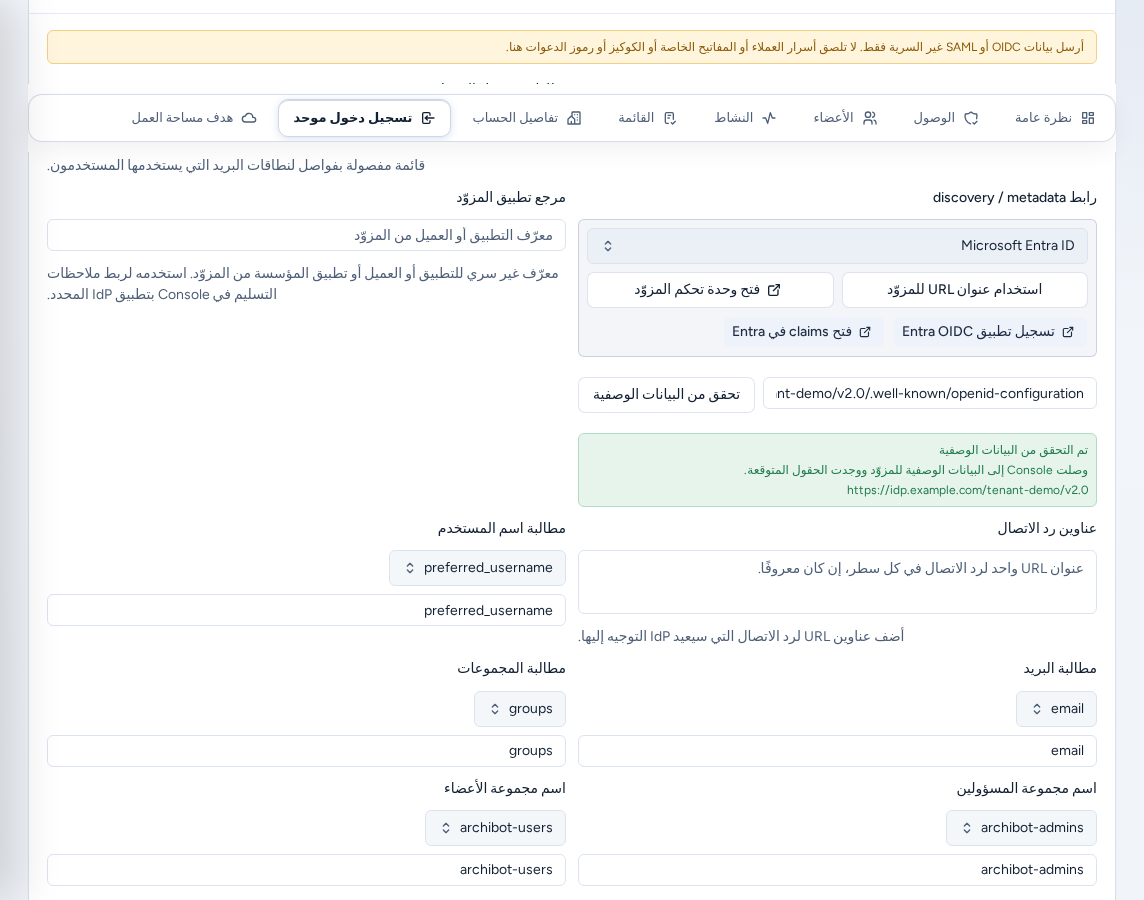This screenshot has height=900, width=1144.
Task: Click external-link icon beside تسجيل تطبيق Entra OIDC
Action: click(1068, 332)
